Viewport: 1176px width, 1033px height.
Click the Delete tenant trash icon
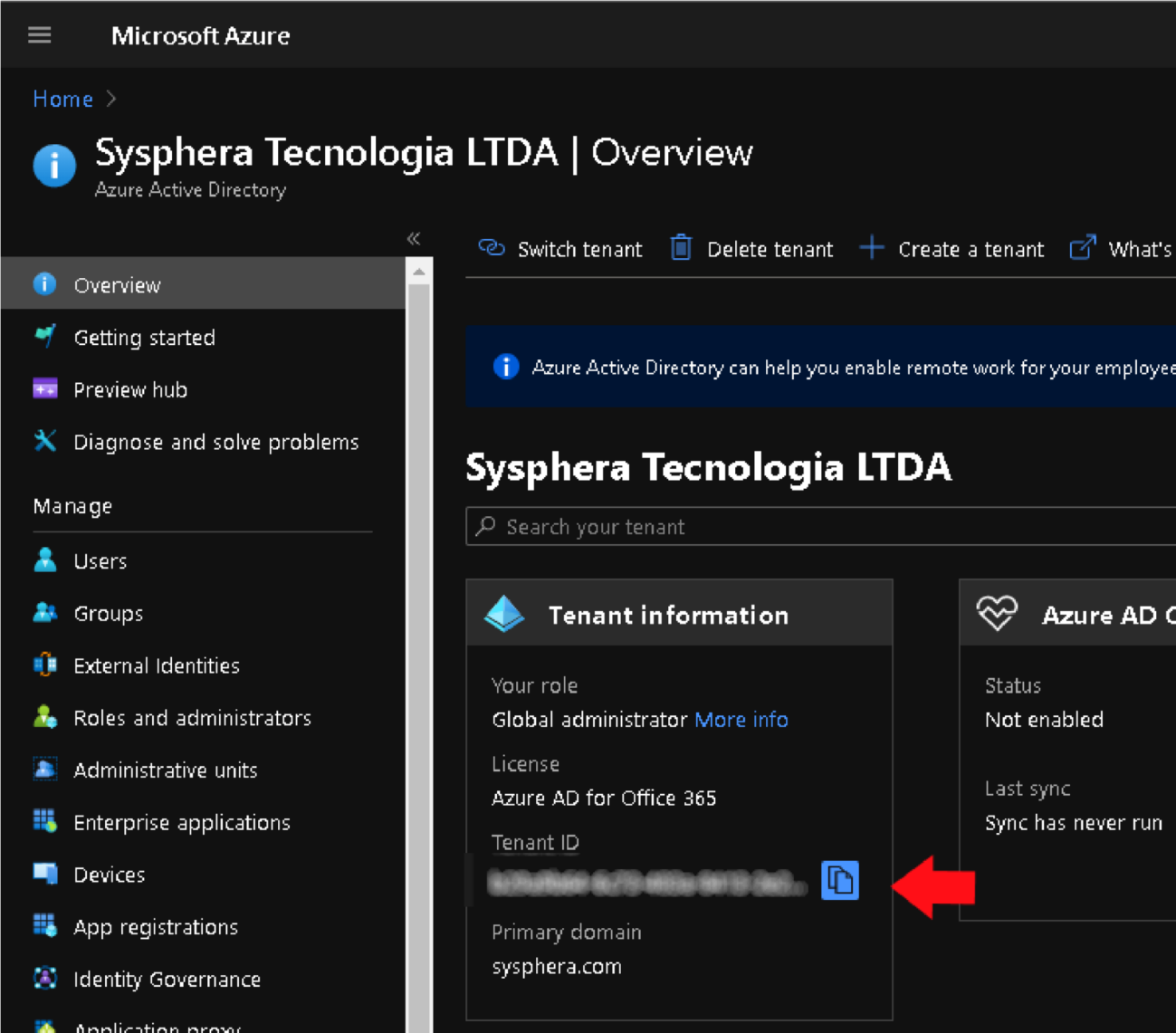click(x=681, y=247)
